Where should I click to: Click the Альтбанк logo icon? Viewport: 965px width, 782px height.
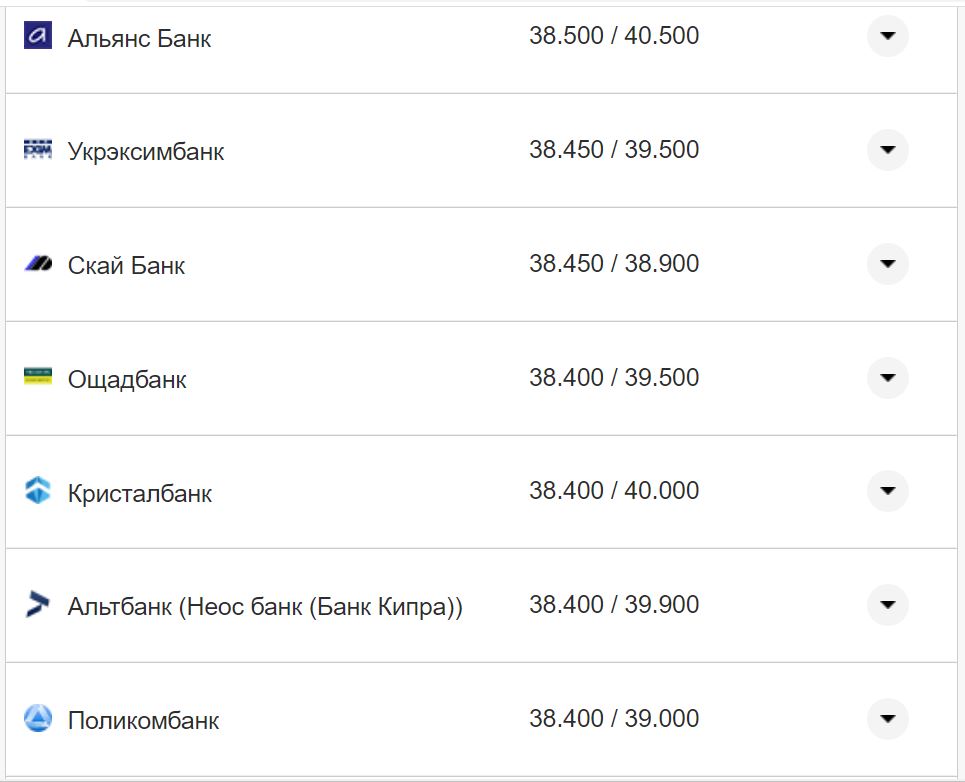(x=37, y=605)
